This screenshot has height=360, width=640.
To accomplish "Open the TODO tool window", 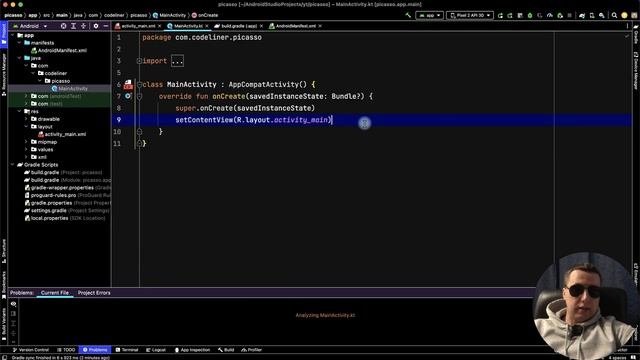I will tap(66, 350).
